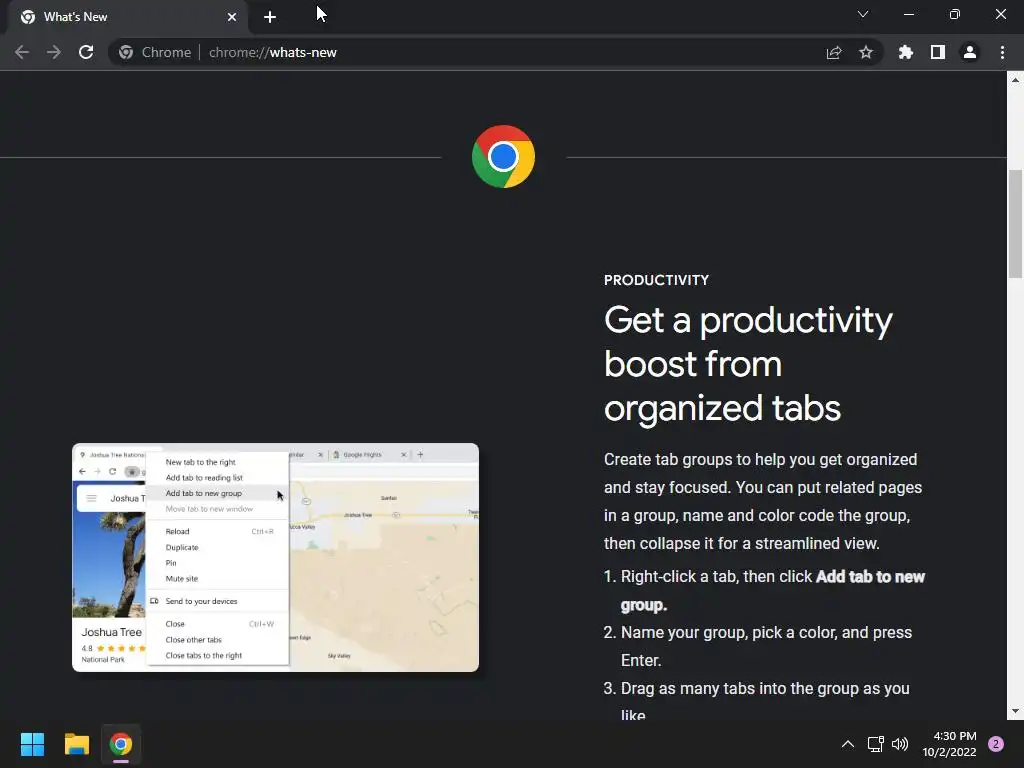Click the 'Name your group, pick a color' step

coord(766,646)
